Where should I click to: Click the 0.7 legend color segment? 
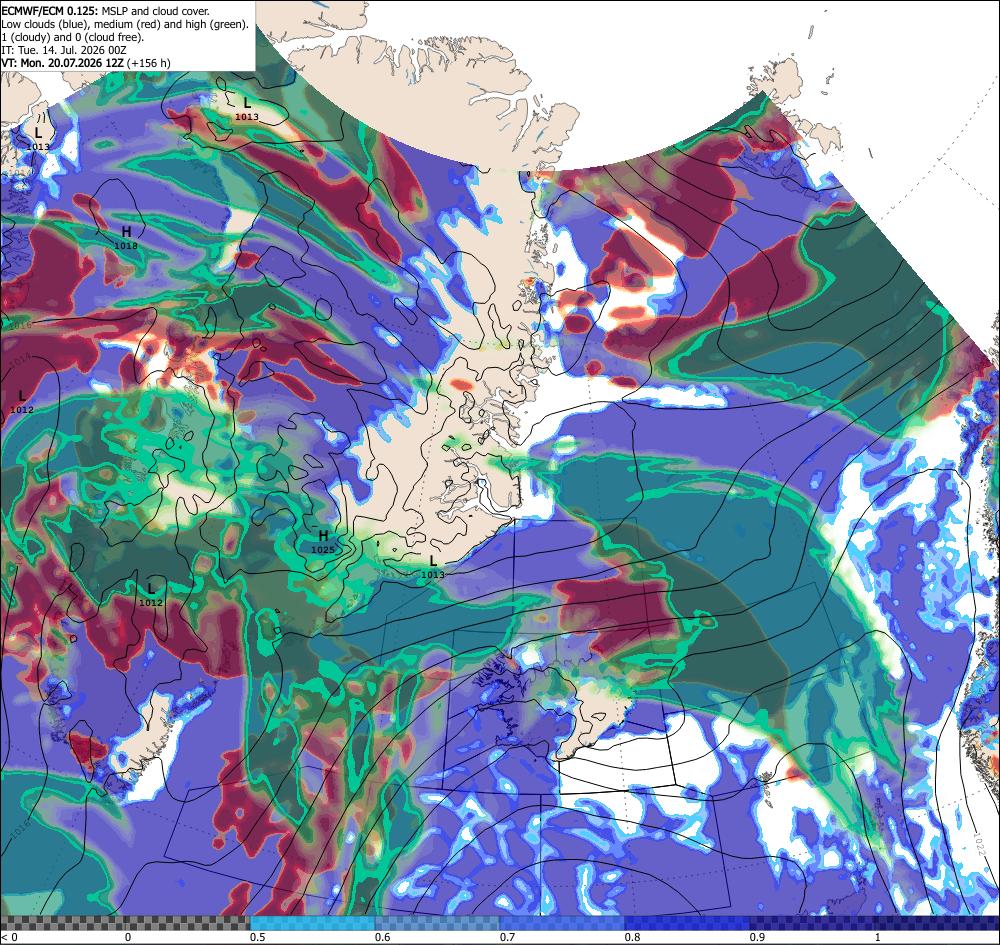point(561,923)
